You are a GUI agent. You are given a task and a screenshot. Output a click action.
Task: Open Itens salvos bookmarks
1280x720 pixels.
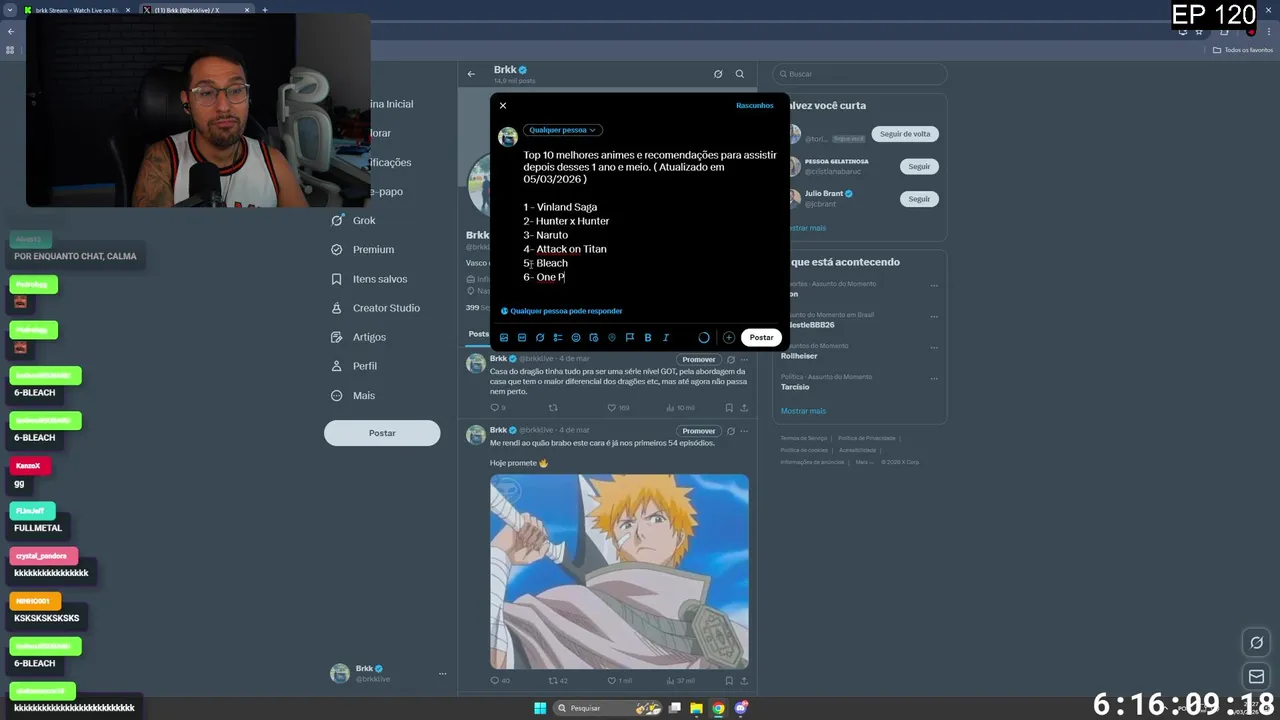click(369, 279)
